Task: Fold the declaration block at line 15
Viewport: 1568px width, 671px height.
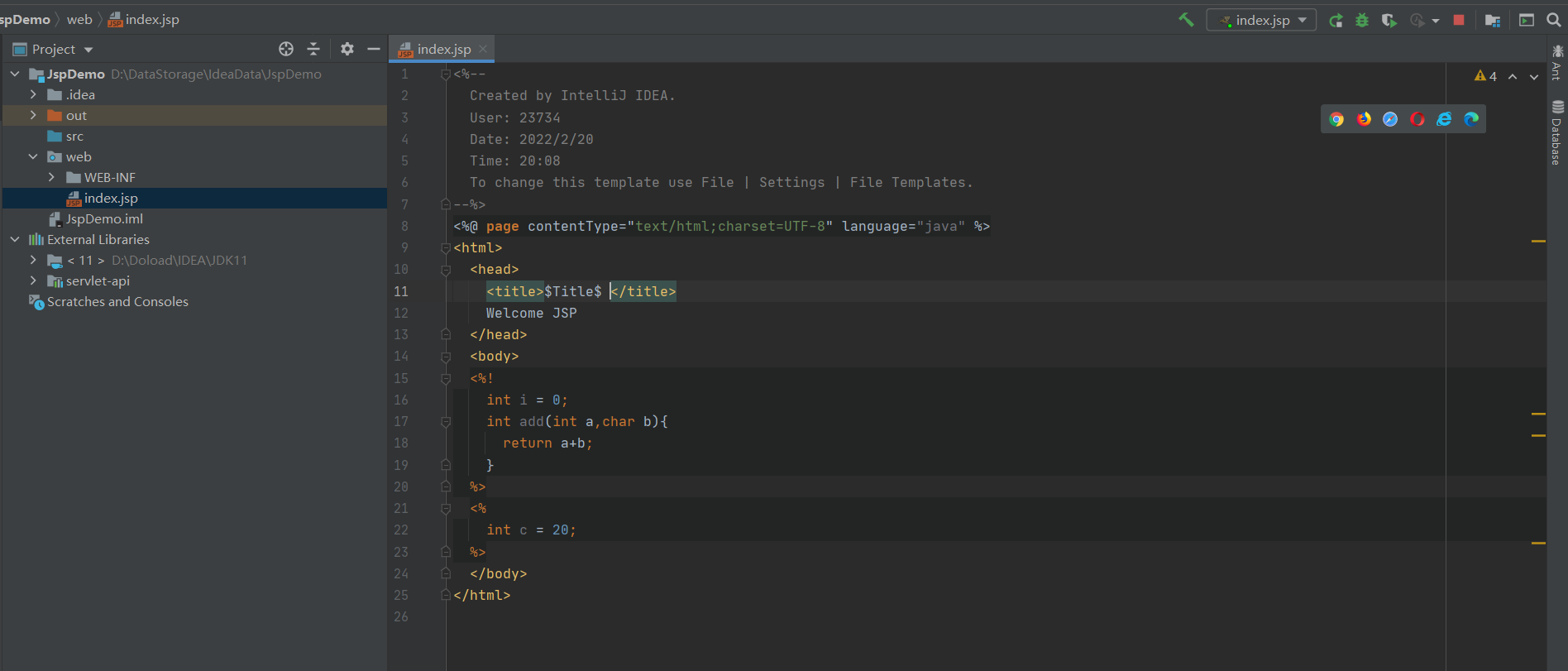Action: click(x=446, y=378)
